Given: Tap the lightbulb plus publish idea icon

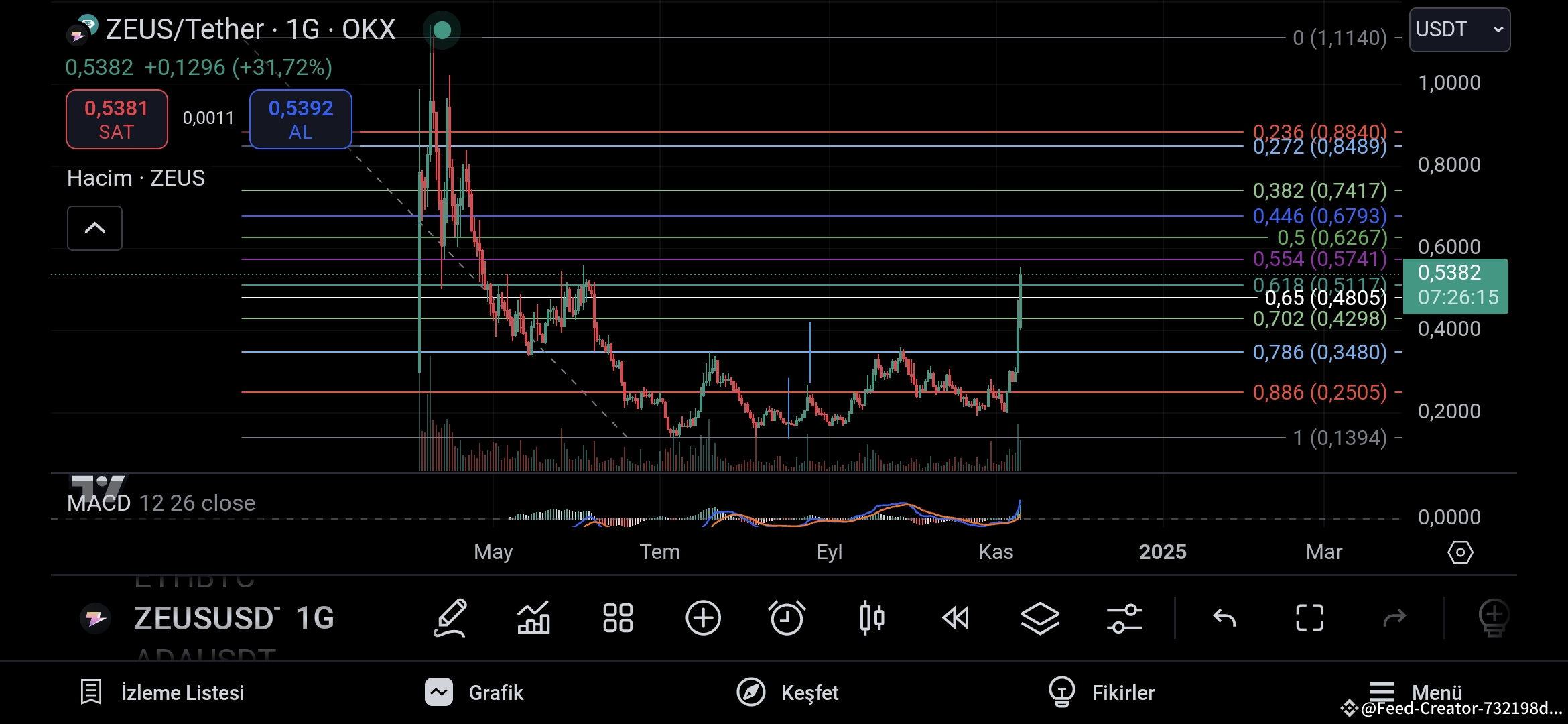Looking at the screenshot, I should click(x=1494, y=618).
